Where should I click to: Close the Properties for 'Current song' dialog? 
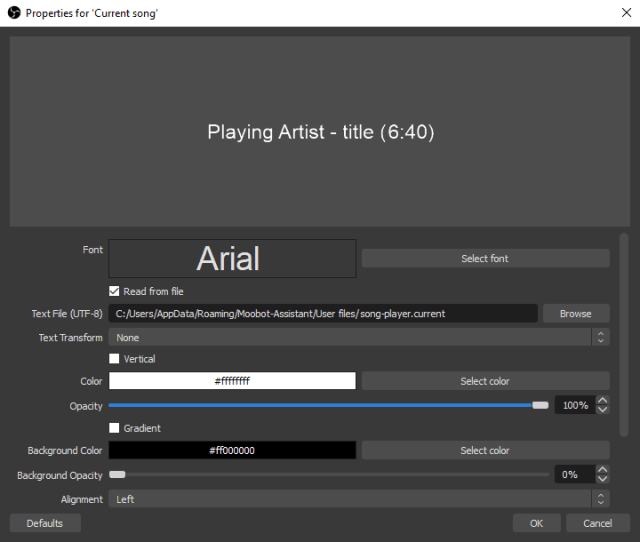coord(626,13)
